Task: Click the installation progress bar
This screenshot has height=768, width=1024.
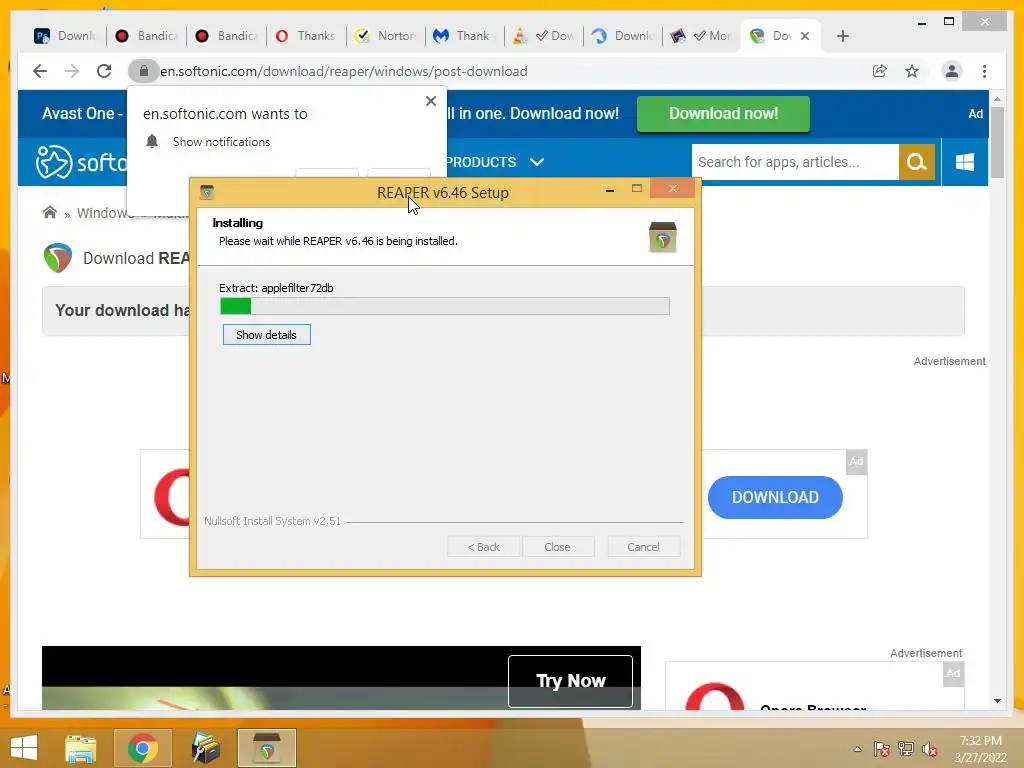Action: click(x=445, y=306)
